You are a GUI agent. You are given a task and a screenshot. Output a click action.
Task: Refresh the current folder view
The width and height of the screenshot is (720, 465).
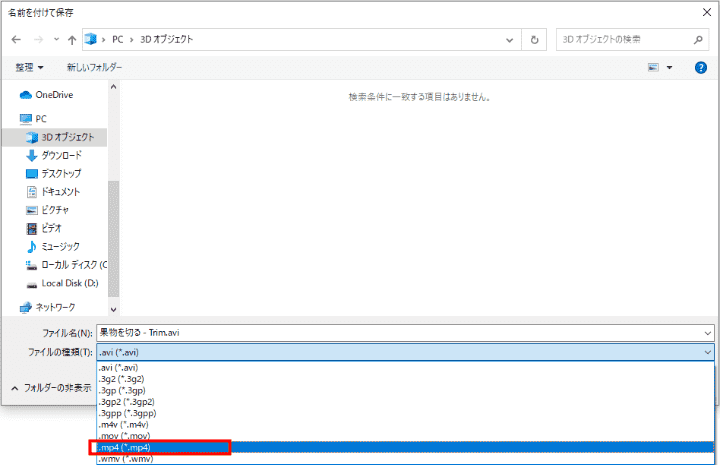(x=534, y=40)
